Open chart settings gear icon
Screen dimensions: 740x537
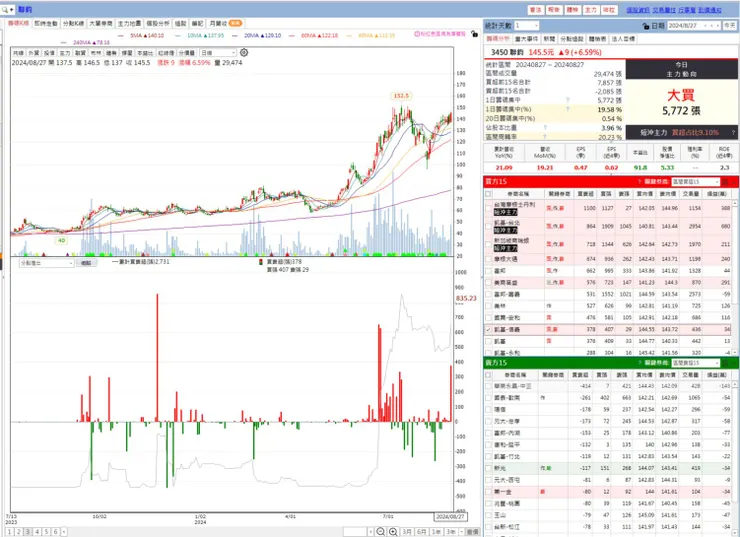click(x=244, y=52)
